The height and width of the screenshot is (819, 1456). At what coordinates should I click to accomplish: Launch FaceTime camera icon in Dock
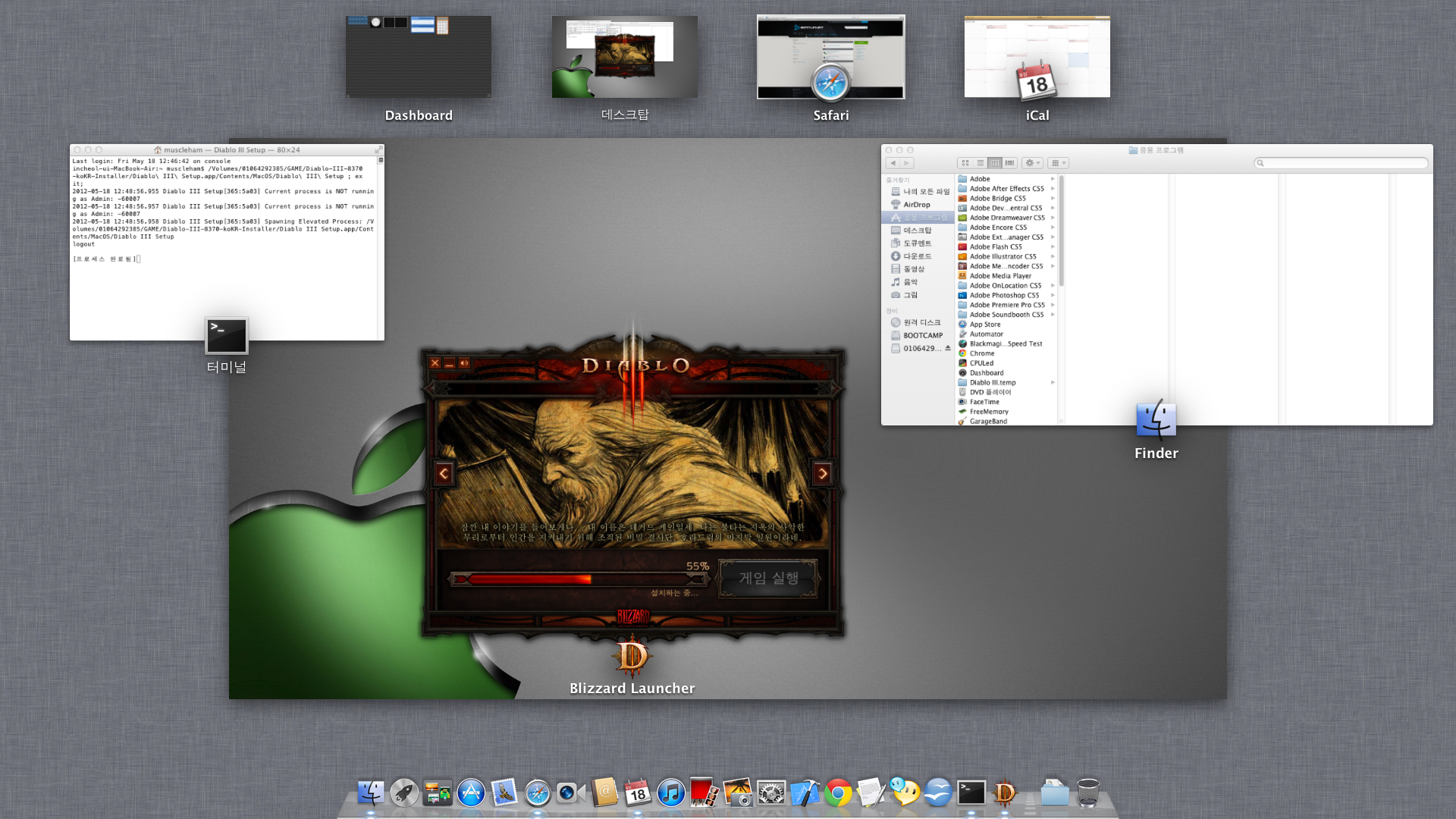pos(571,793)
